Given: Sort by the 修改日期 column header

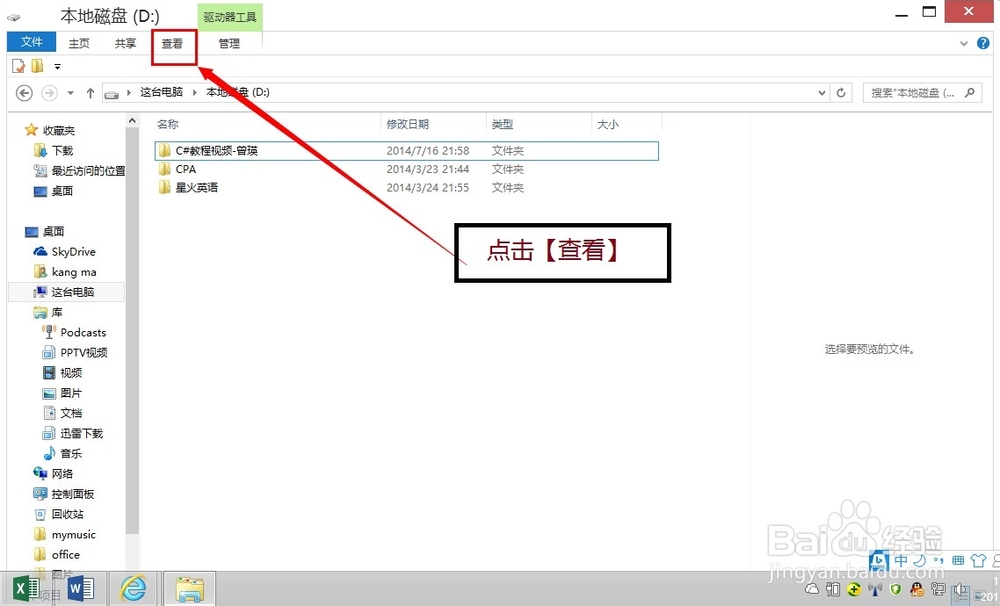Looking at the screenshot, I should click(408, 124).
